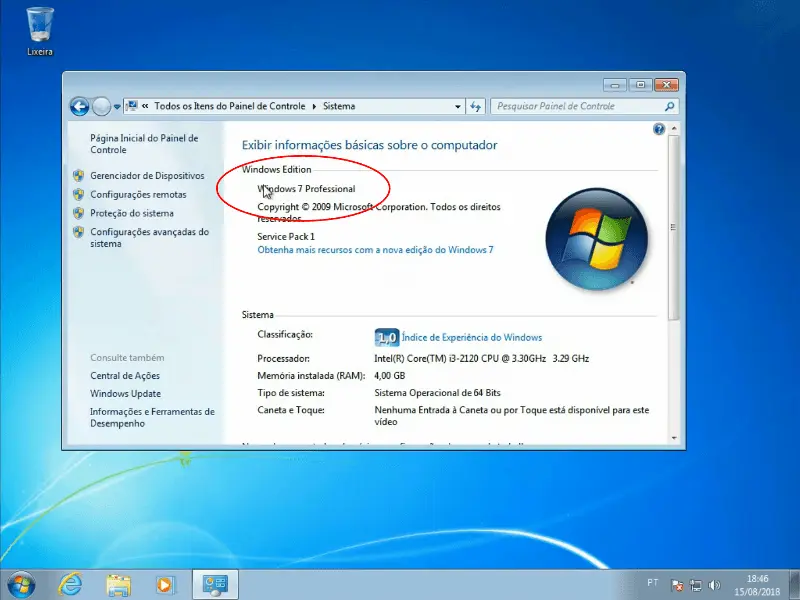Click shield icon beside Gerenciador de Dispositivos
The image size is (800, 600).
click(x=79, y=176)
